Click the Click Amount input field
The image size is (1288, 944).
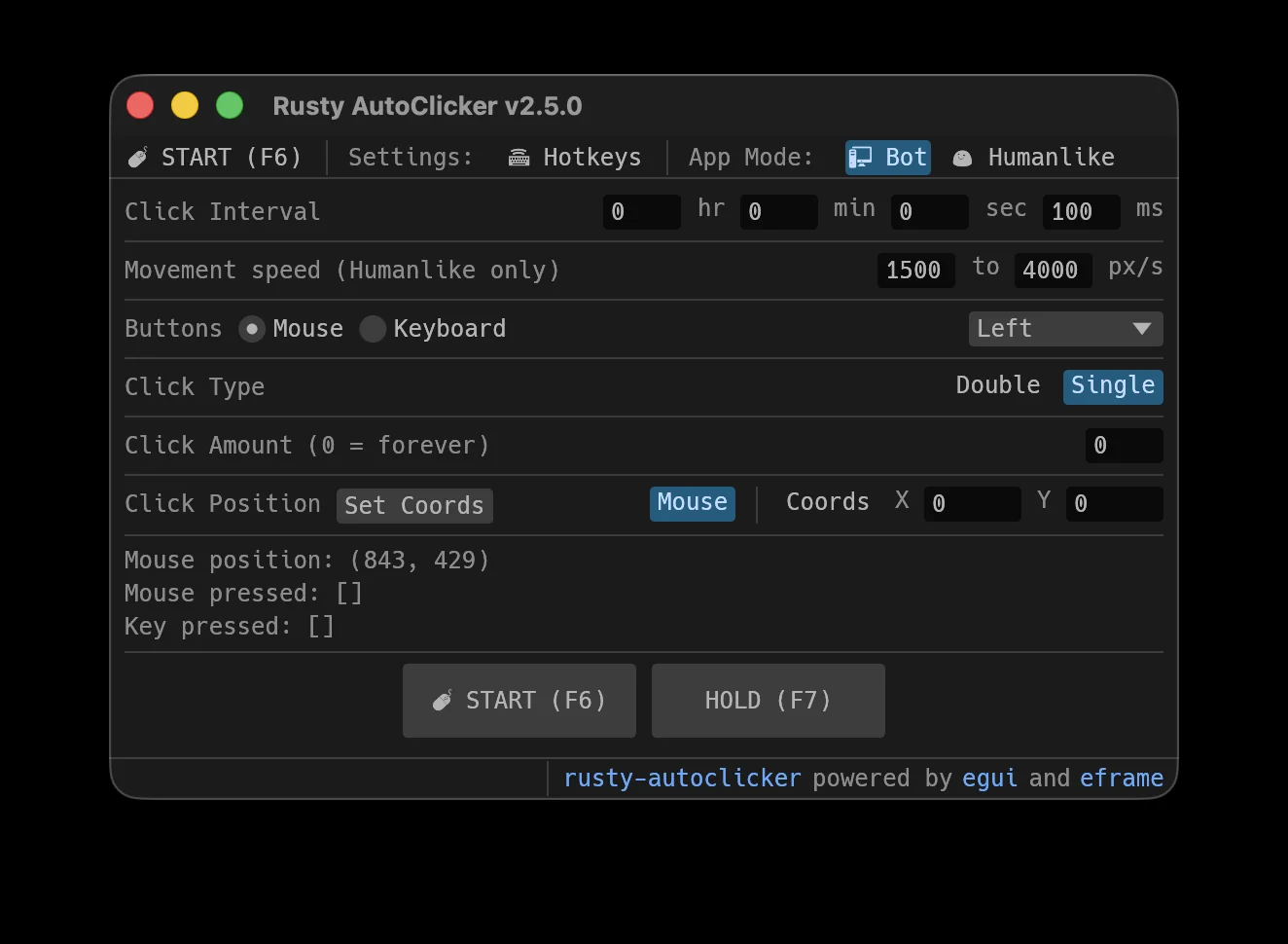(1124, 446)
